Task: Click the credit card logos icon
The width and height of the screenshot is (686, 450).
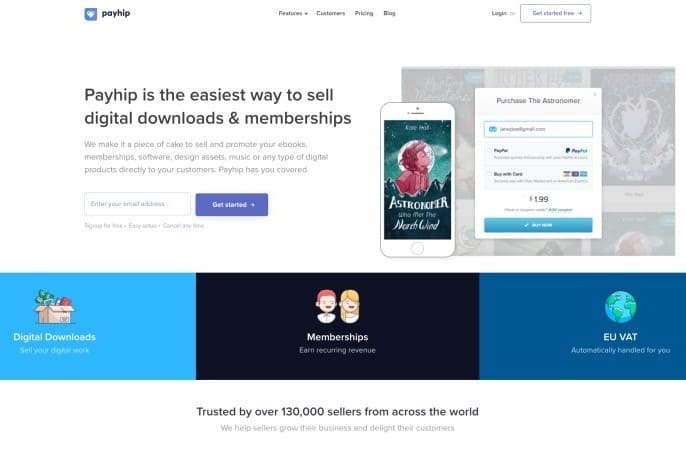Action: (575, 174)
